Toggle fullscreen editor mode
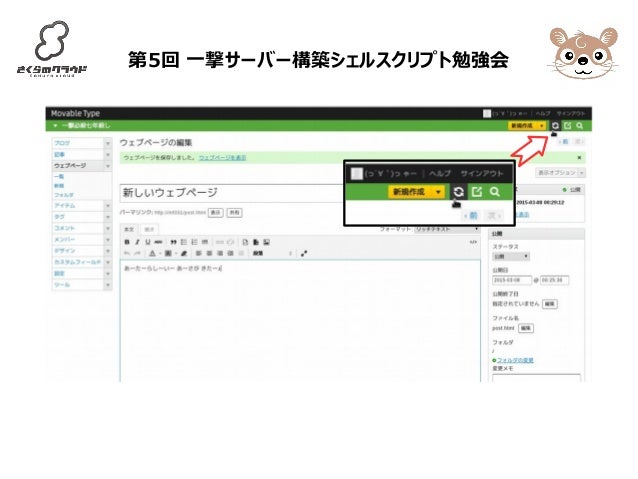 click(x=304, y=253)
